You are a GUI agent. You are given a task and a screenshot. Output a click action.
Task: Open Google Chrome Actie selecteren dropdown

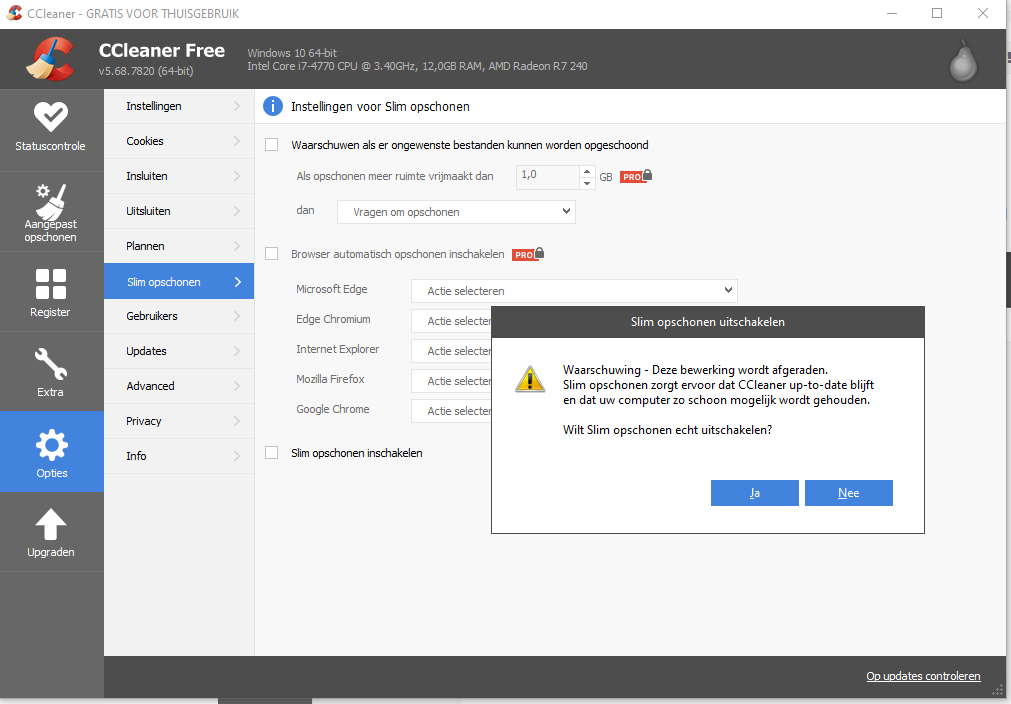[452, 411]
